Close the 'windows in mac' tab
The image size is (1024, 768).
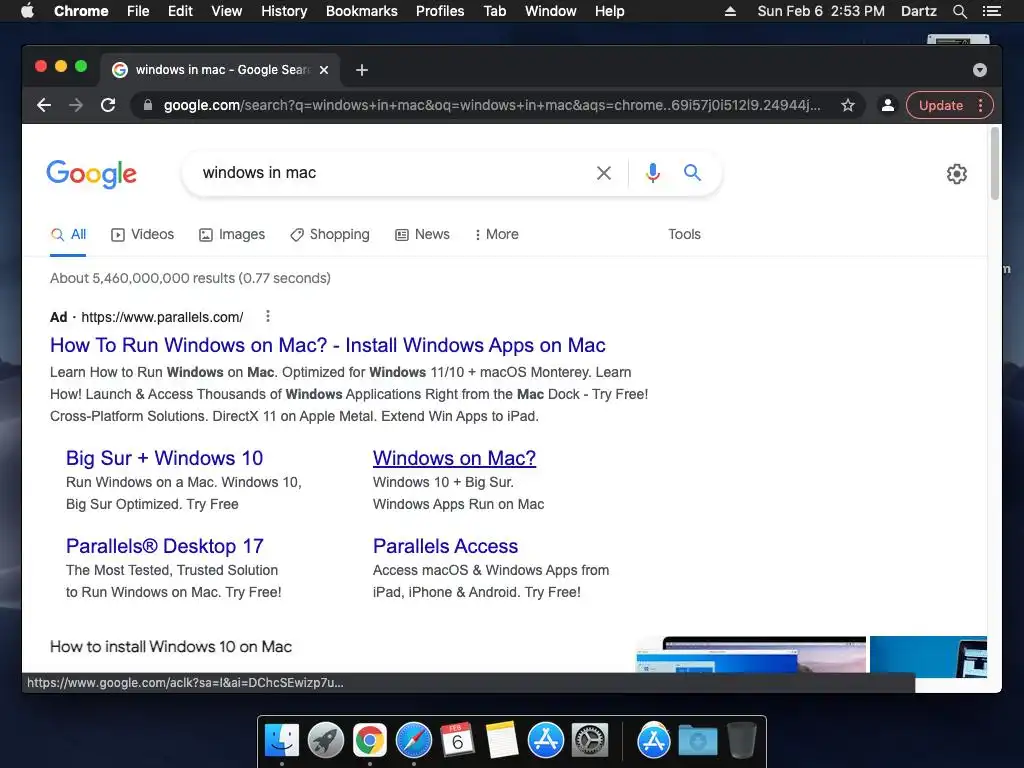(324, 70)
